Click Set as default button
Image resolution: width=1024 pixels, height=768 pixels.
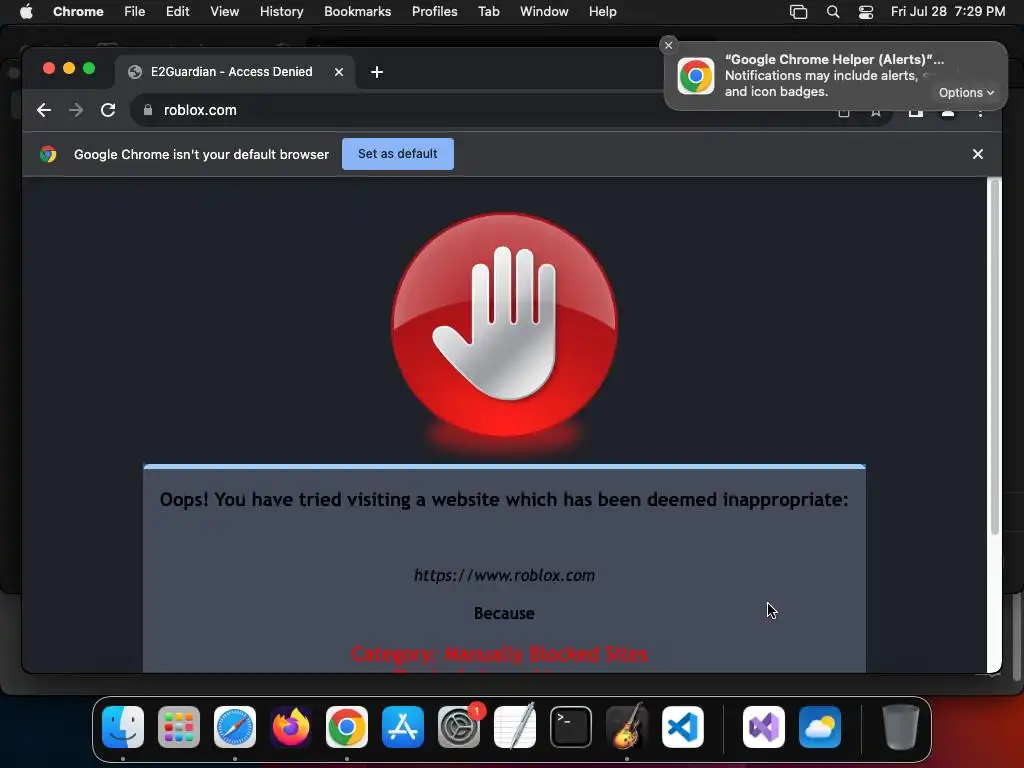[398, 154]
